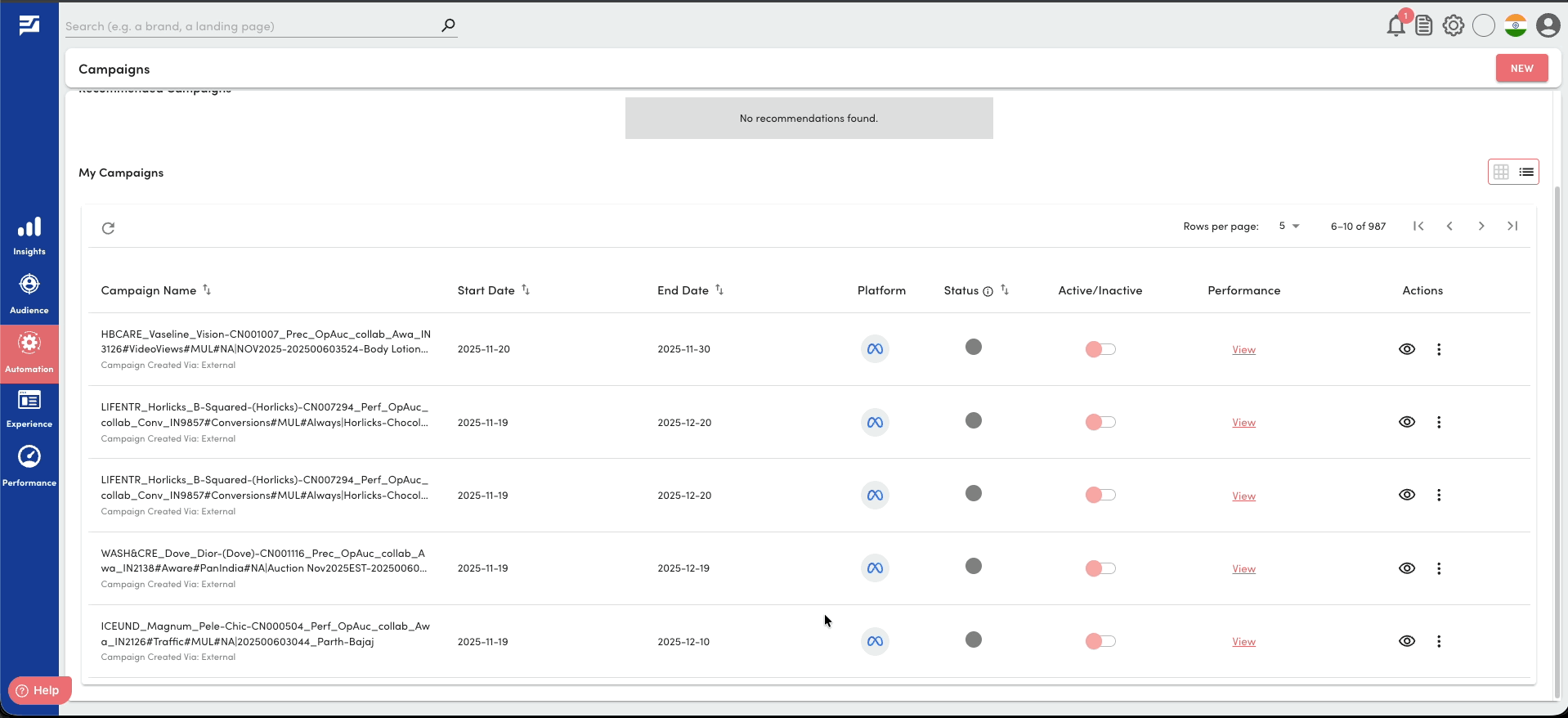Click eye view icon for Vaseline campaign

click(x=1407, y=349)
